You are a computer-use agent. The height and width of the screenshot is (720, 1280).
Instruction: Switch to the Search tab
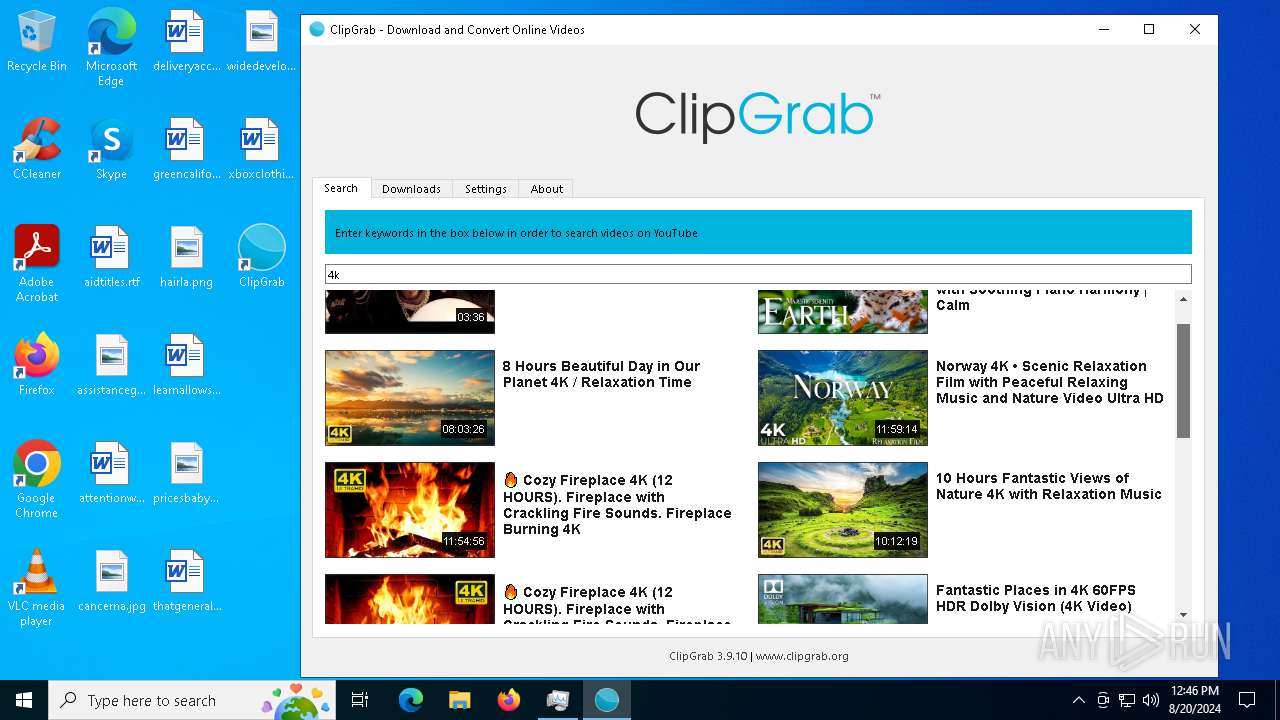click(341, 188)
